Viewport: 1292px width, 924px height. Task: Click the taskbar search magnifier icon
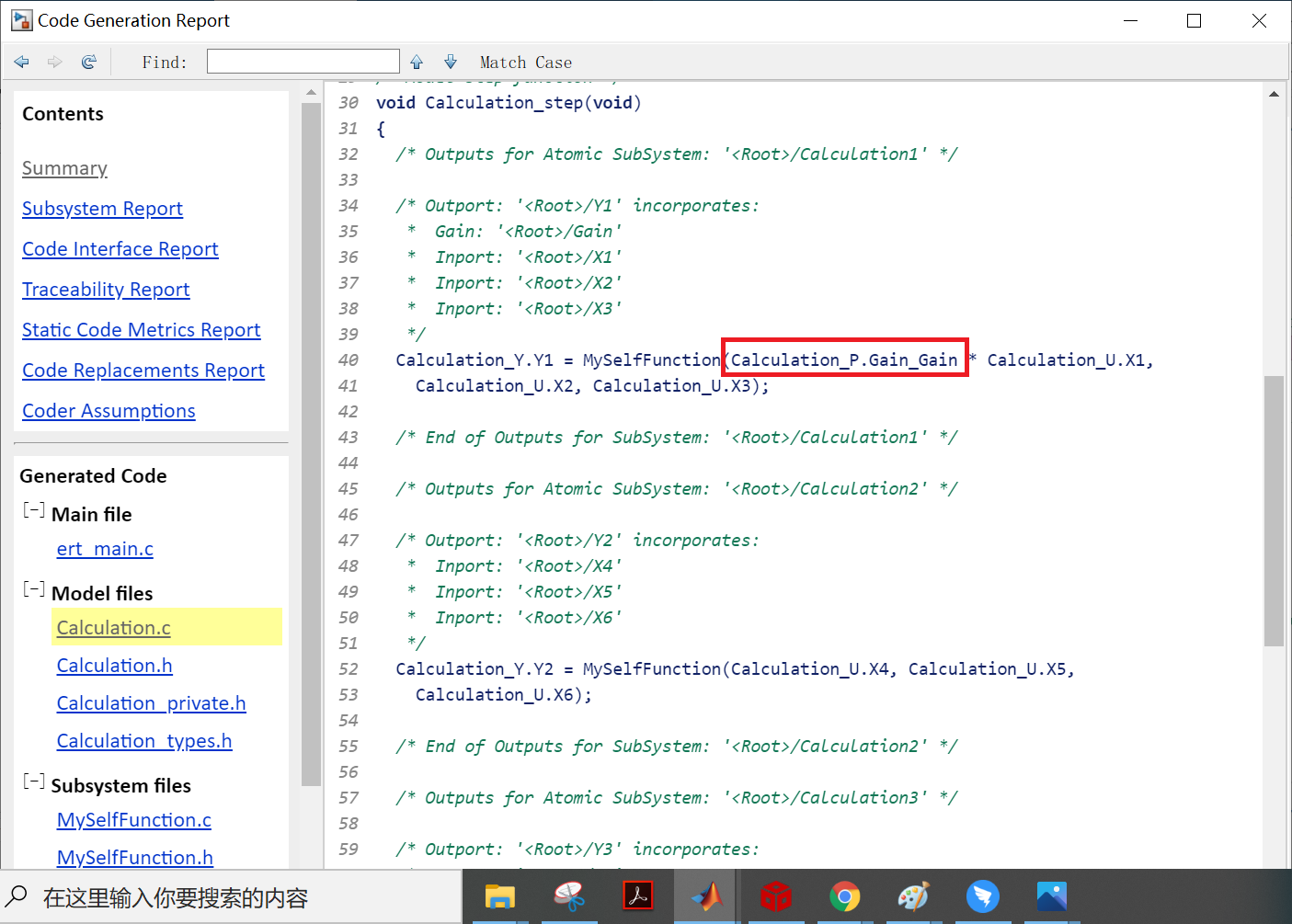point(17,896)
